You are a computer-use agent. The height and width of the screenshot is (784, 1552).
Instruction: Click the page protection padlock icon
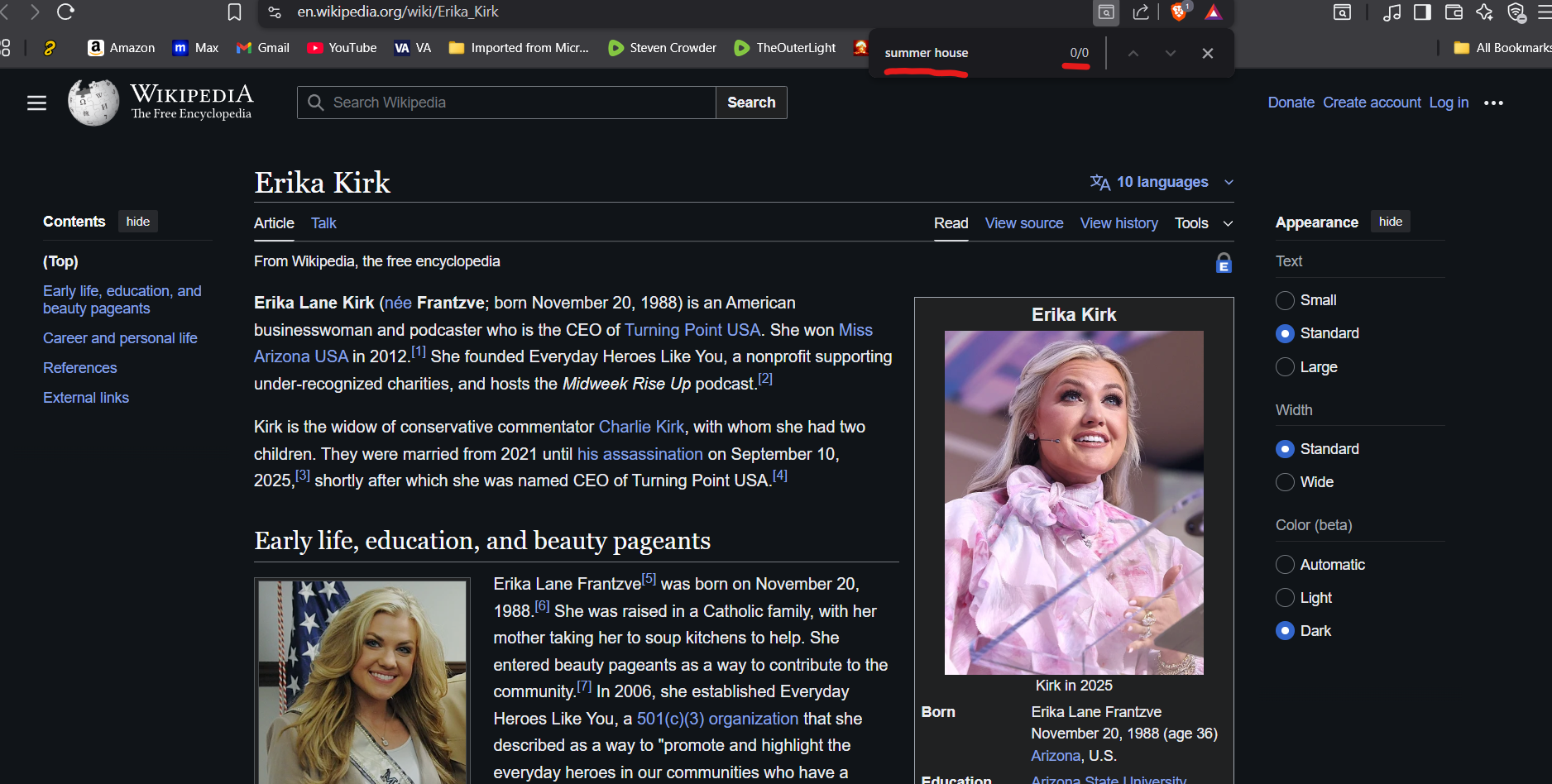point(1224,263)
